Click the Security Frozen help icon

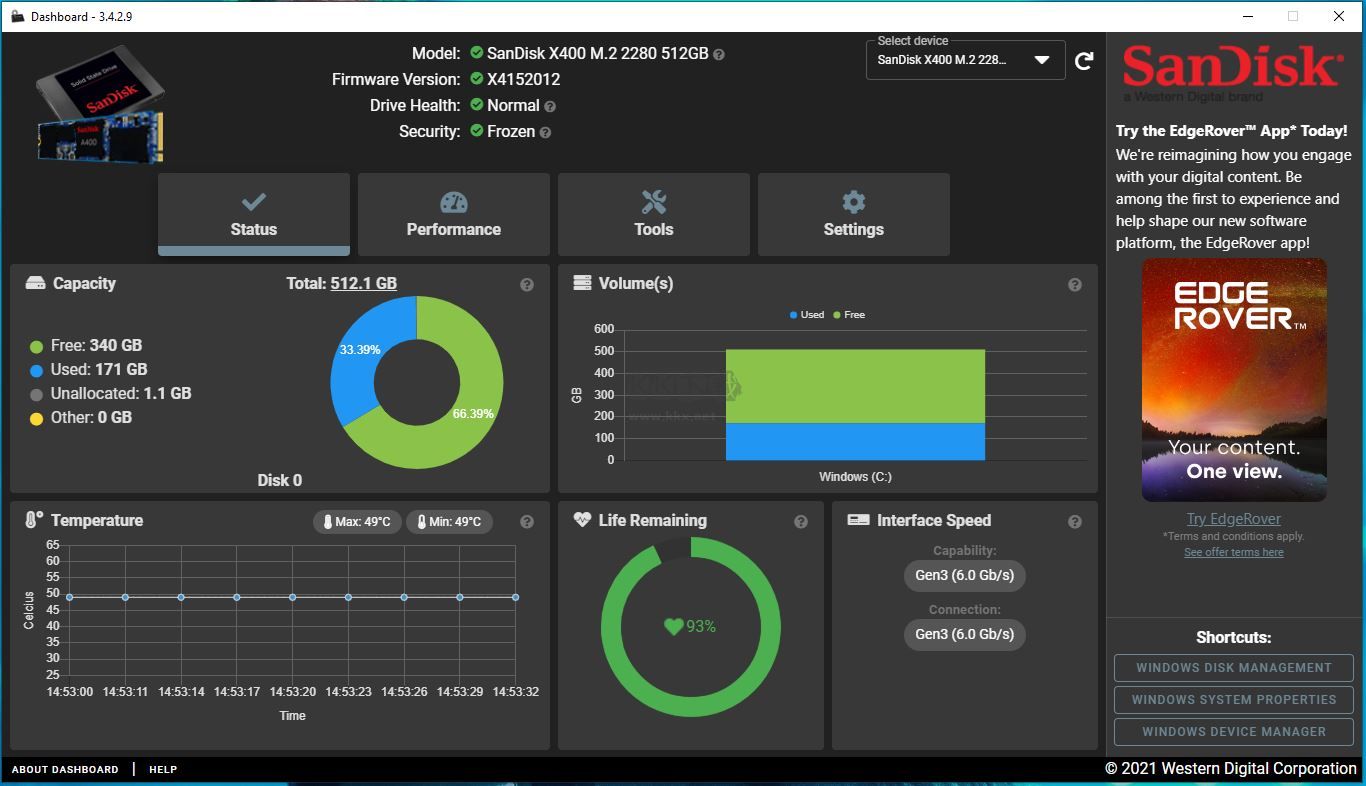[x=545, y=131]
